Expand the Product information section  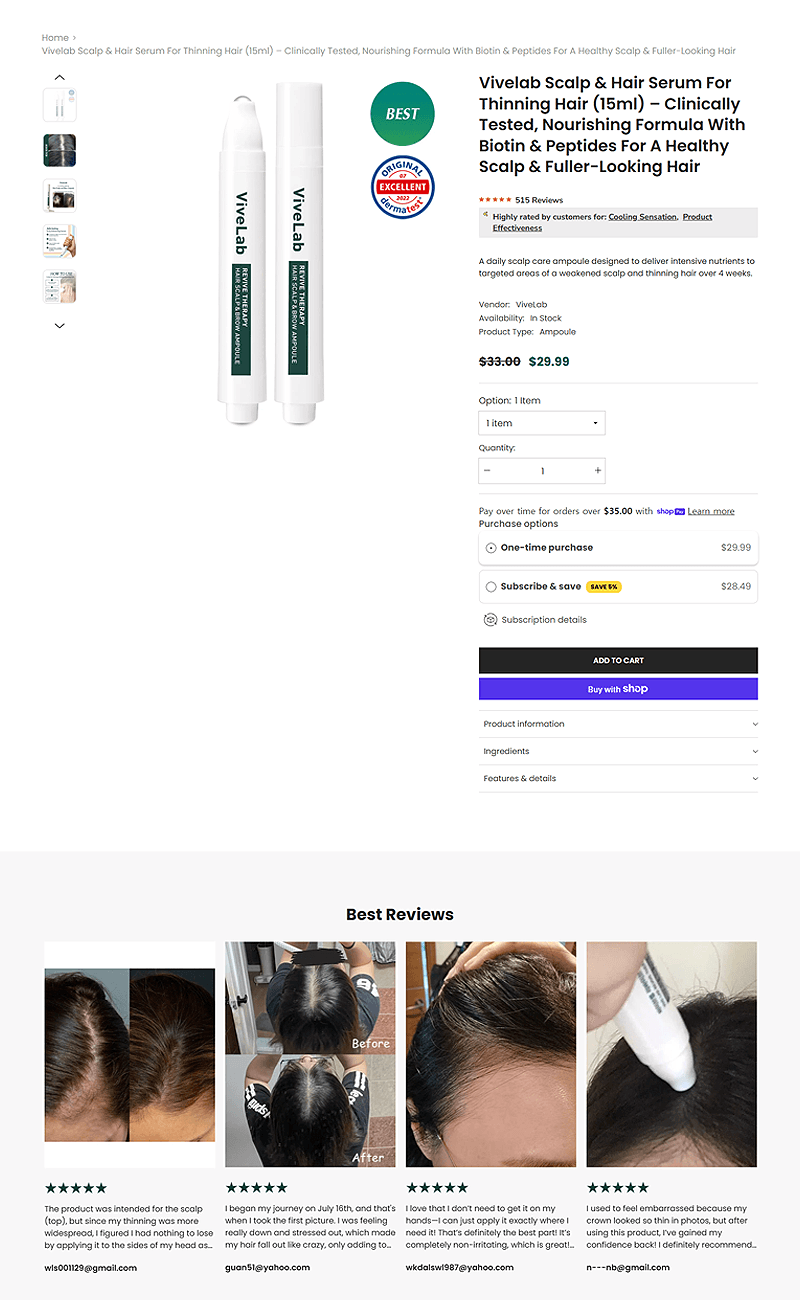point(618,724)
